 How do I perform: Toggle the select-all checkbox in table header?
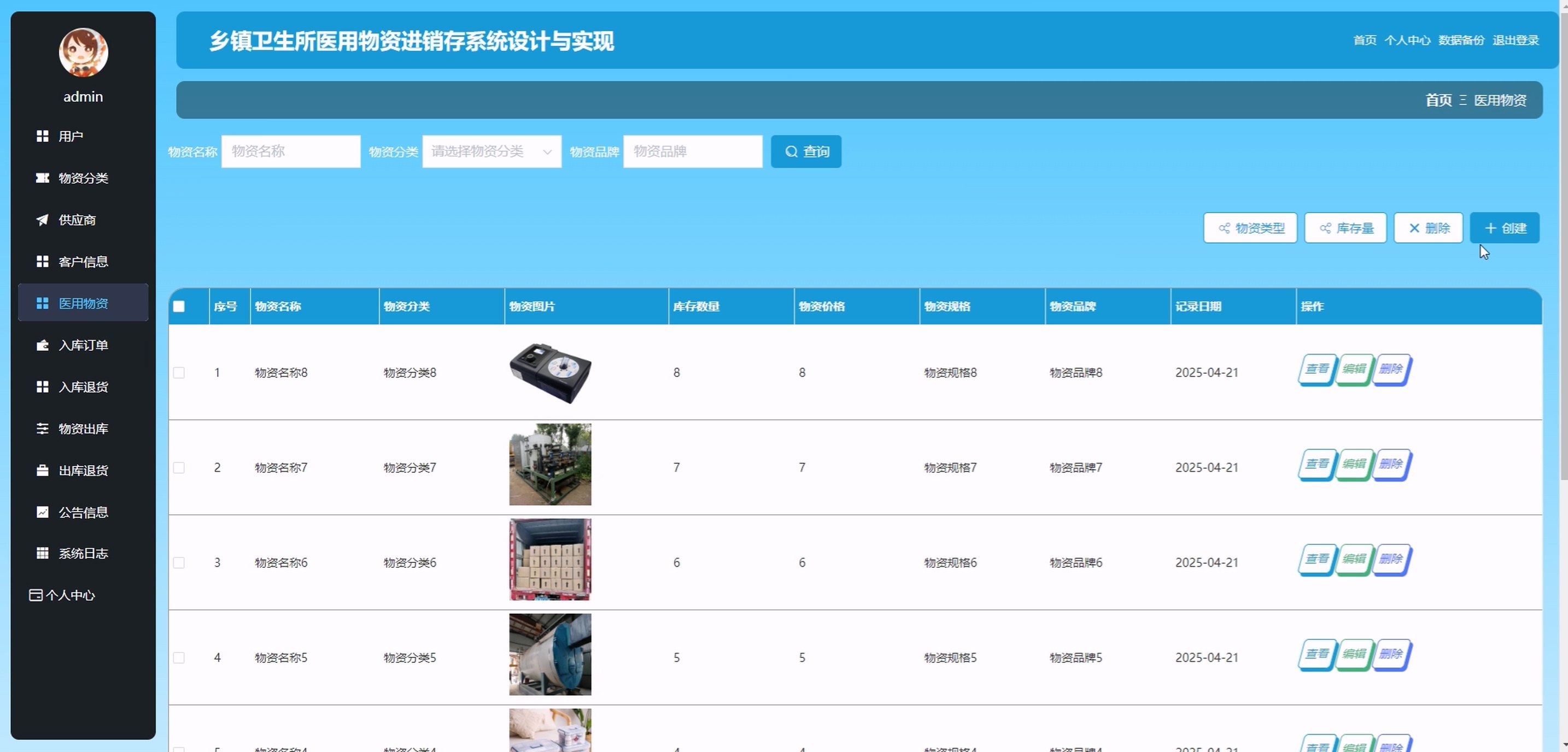click(179, 306)
